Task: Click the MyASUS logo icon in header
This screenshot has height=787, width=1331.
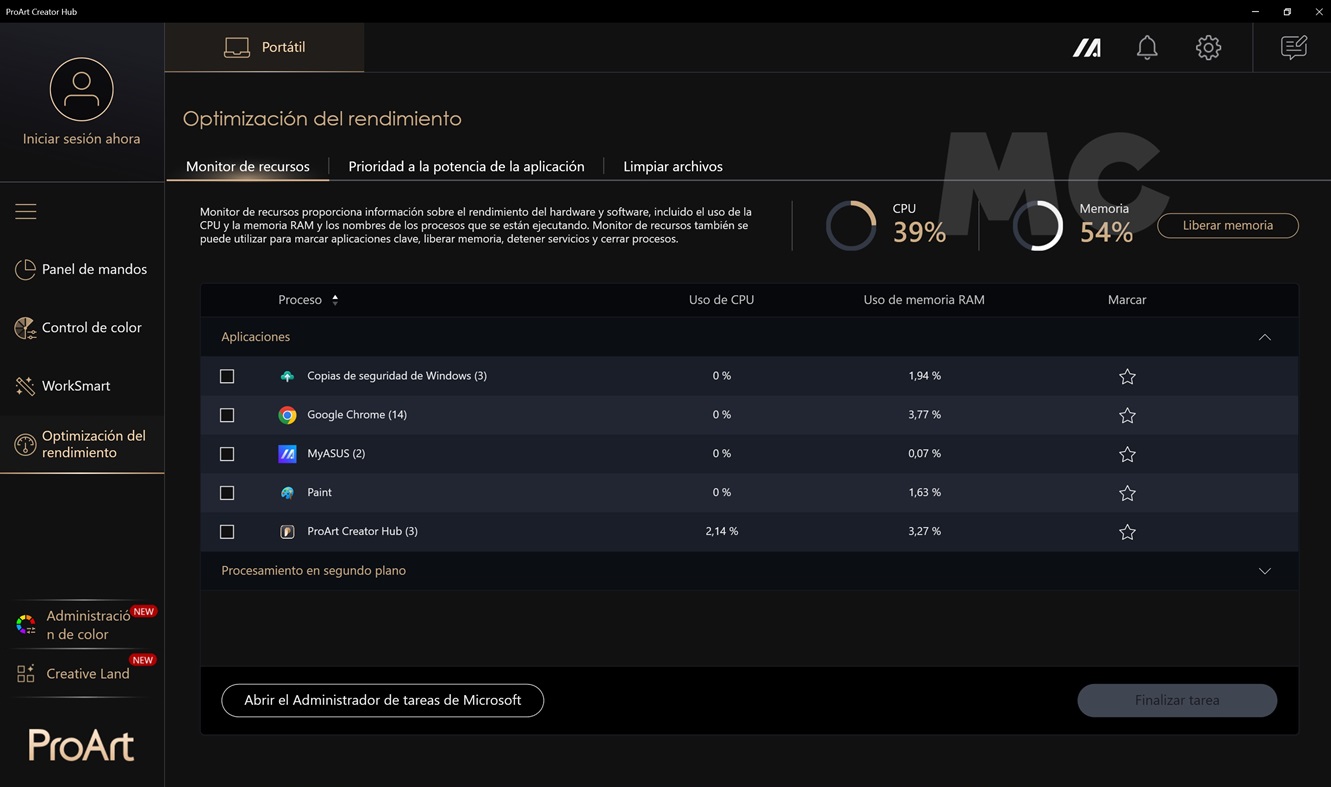Action: pos(1087,47)
